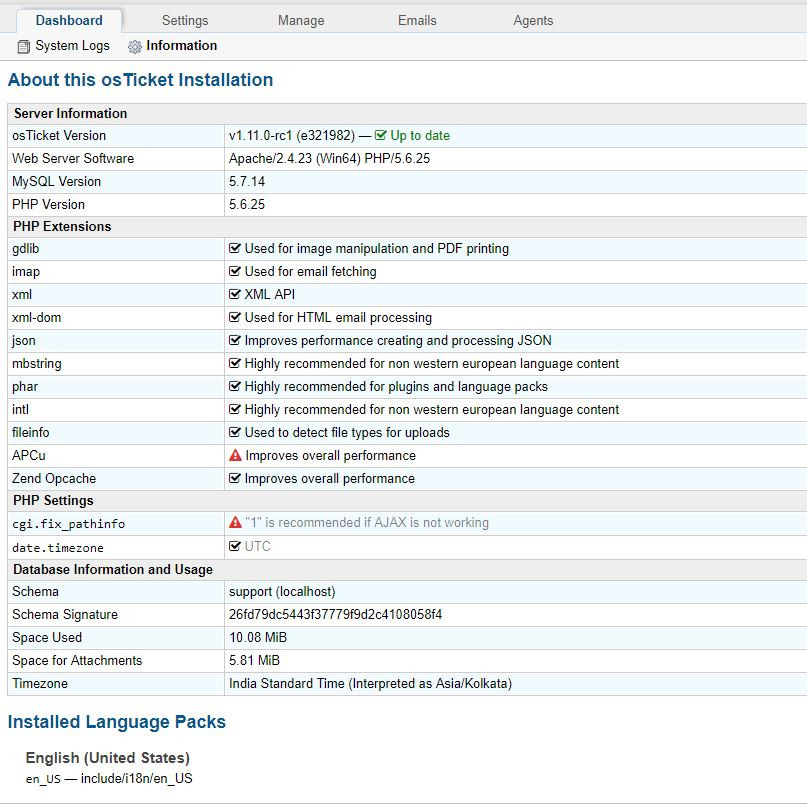Click the 'cgi.fix_pathinfo' setting name
Screen dimensions: 807x804
click(x=68, y=524)
